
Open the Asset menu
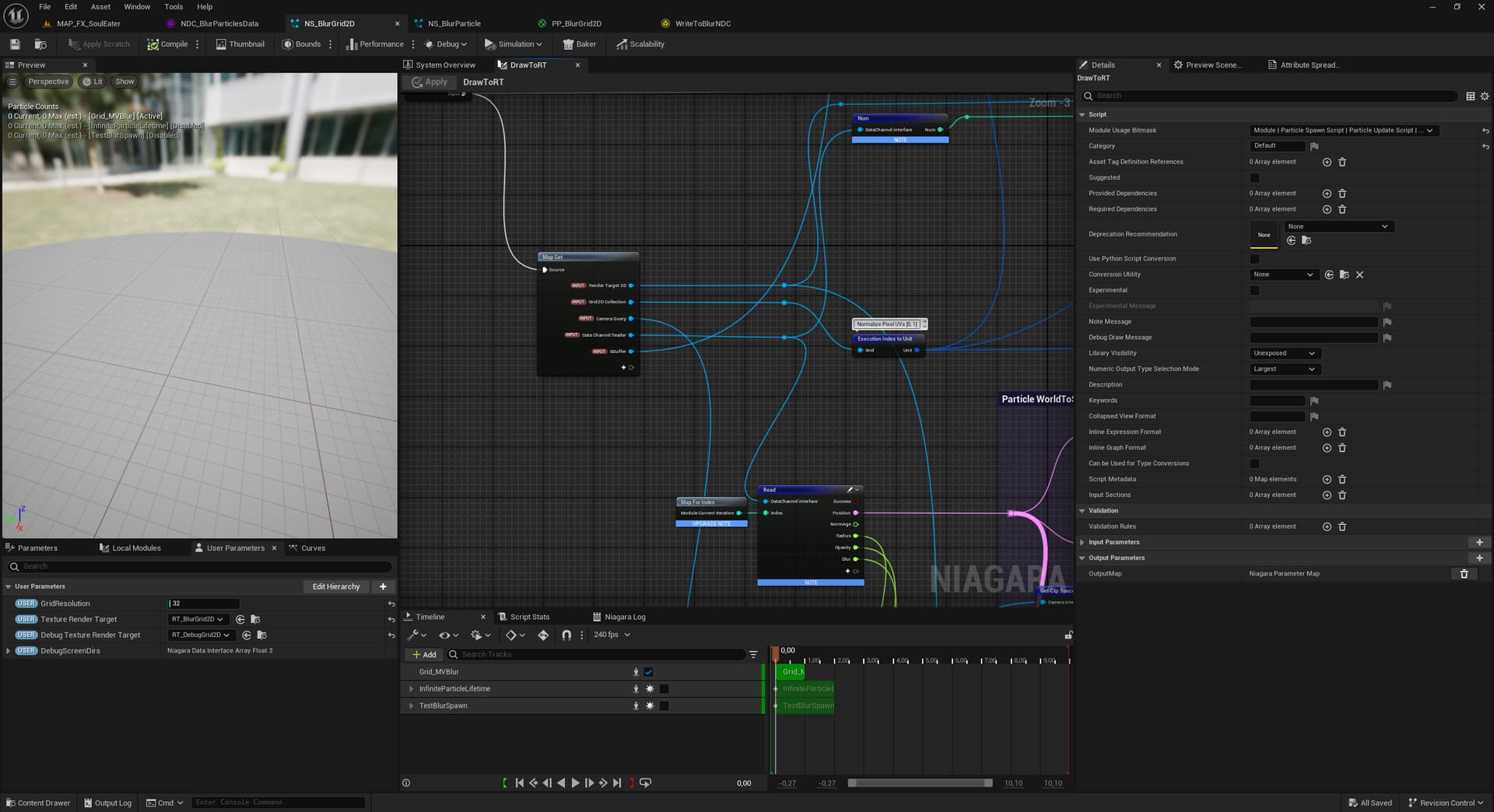(x=100, y=6)
